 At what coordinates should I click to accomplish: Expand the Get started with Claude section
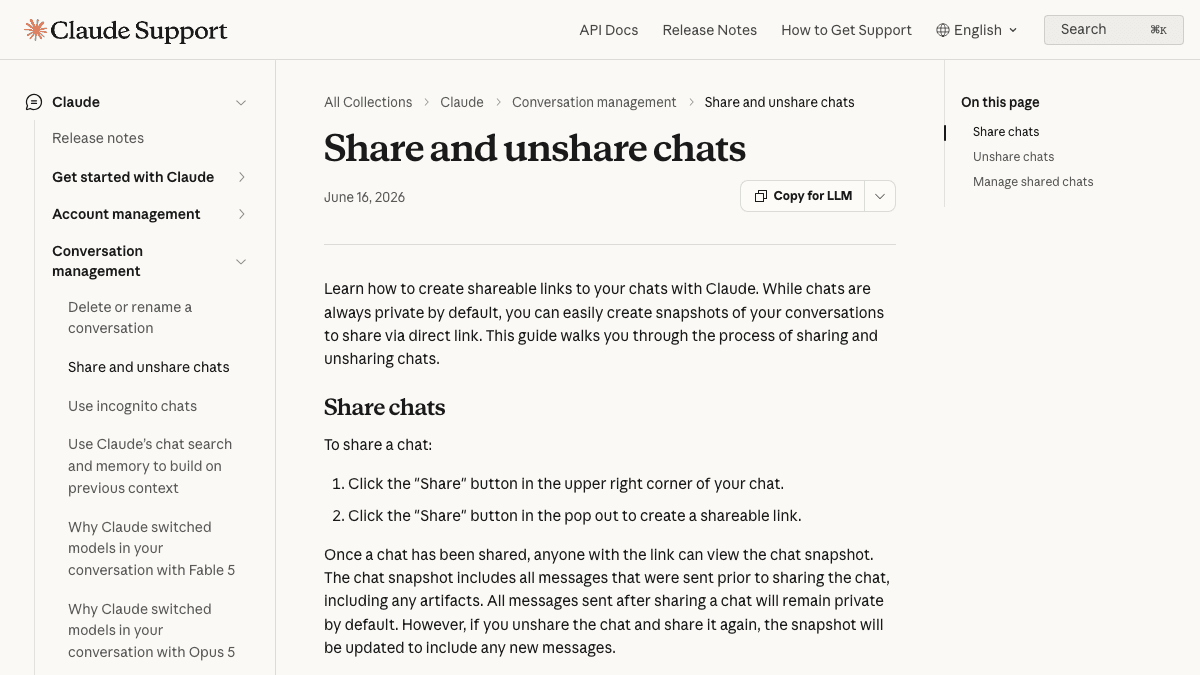[241, 177]
